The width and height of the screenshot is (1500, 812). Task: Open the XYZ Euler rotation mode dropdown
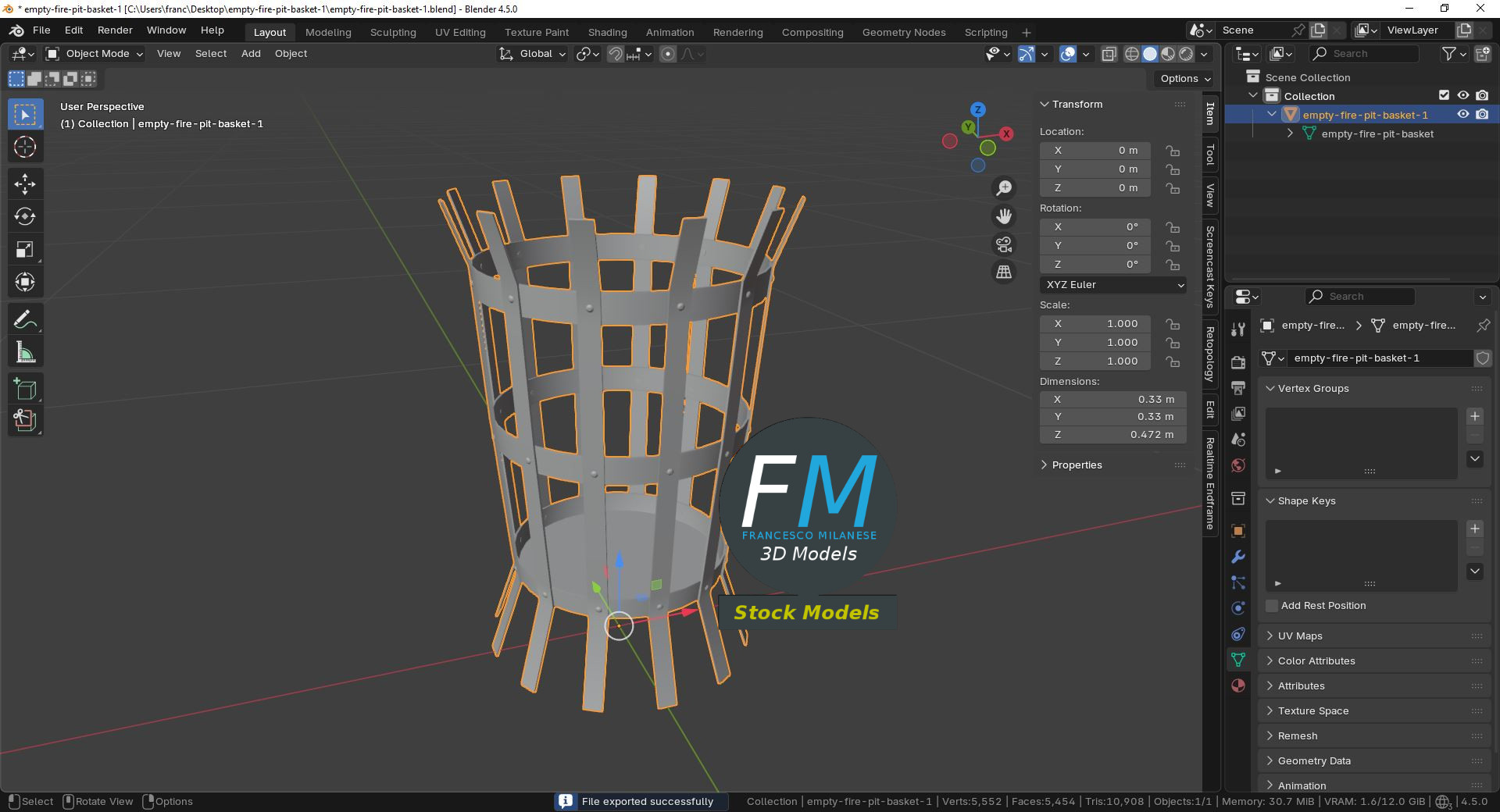(1113, 285)
